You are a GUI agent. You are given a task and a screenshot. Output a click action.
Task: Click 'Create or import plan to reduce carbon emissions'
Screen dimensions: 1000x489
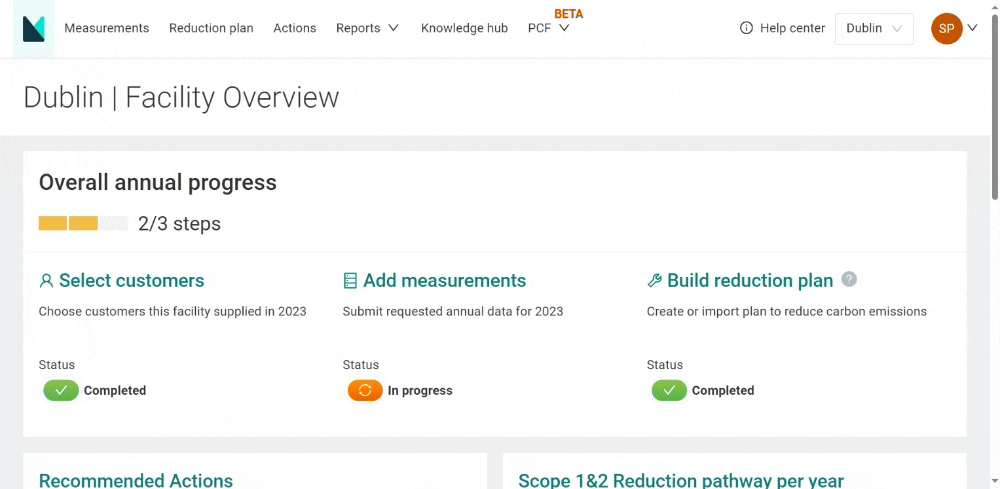786,312
